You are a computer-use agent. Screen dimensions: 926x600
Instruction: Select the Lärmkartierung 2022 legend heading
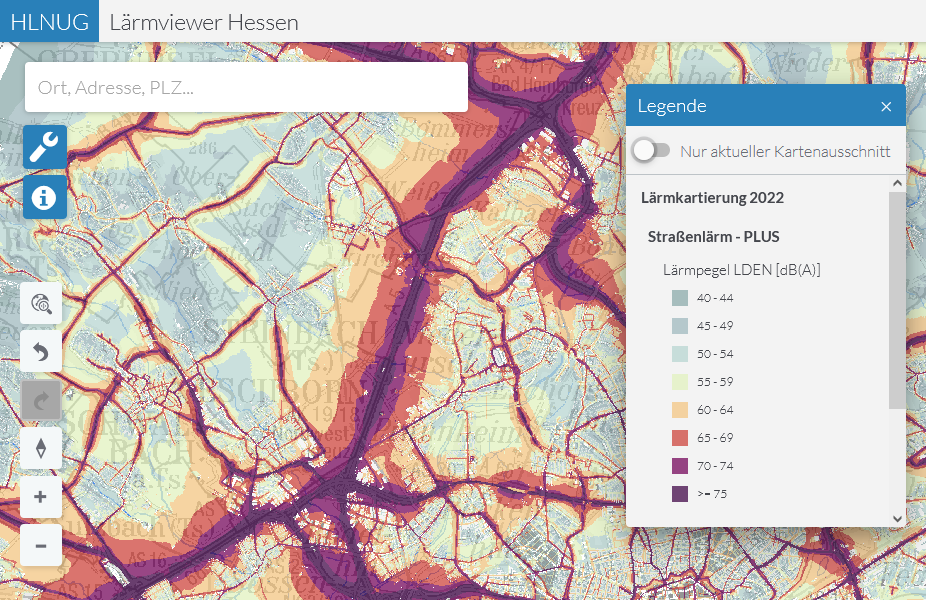pyautogui.click(x=712, y=198)
